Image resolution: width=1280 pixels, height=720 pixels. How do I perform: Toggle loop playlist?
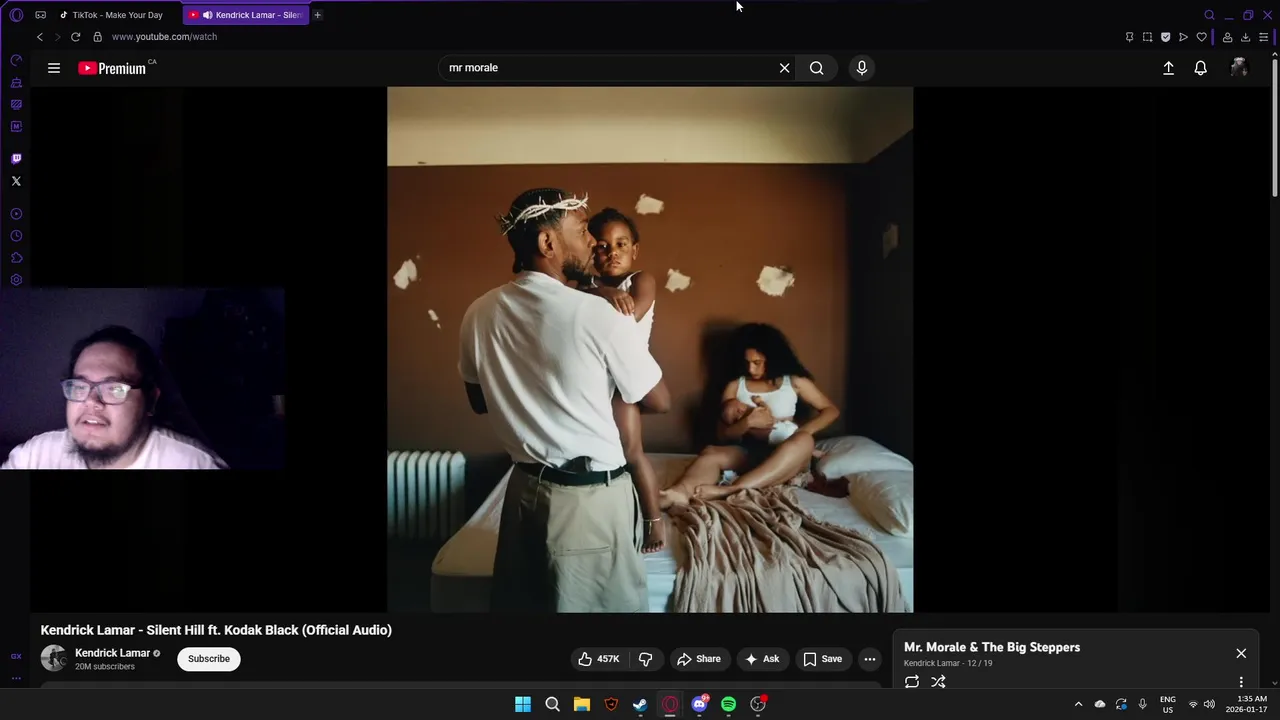[912, 682]
